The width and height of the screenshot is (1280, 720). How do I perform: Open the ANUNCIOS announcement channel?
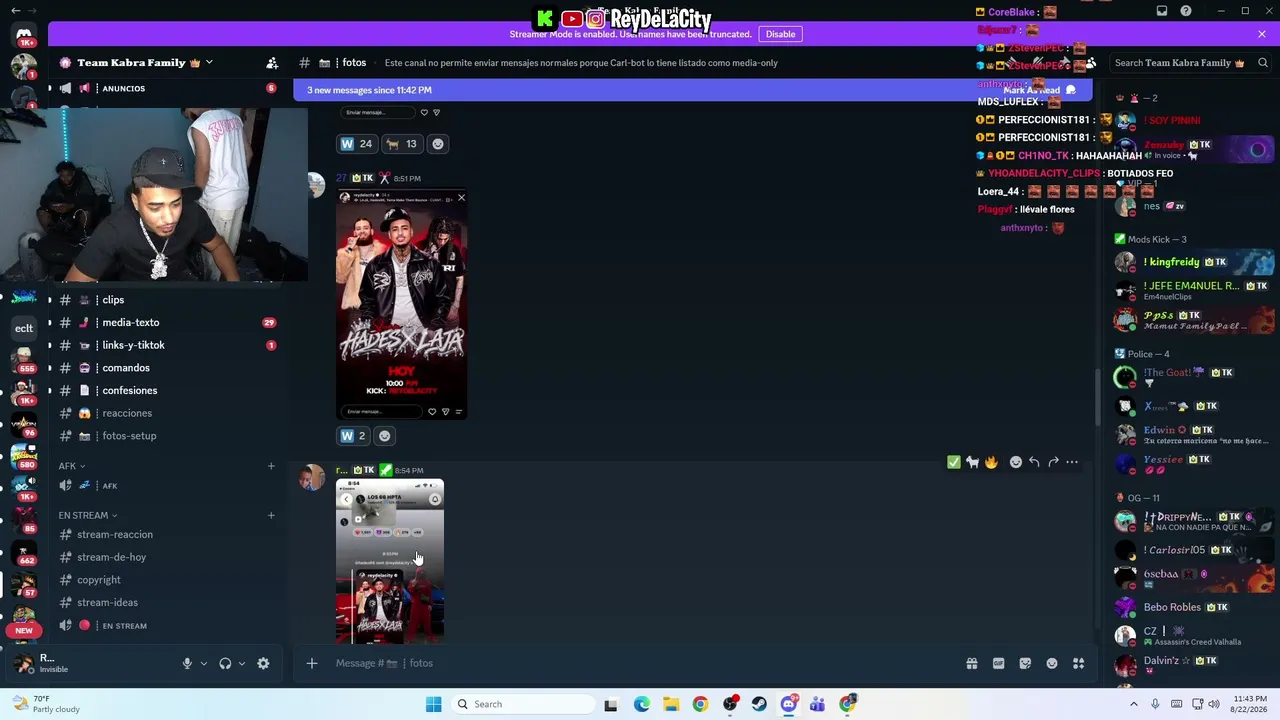coord(167,89)
